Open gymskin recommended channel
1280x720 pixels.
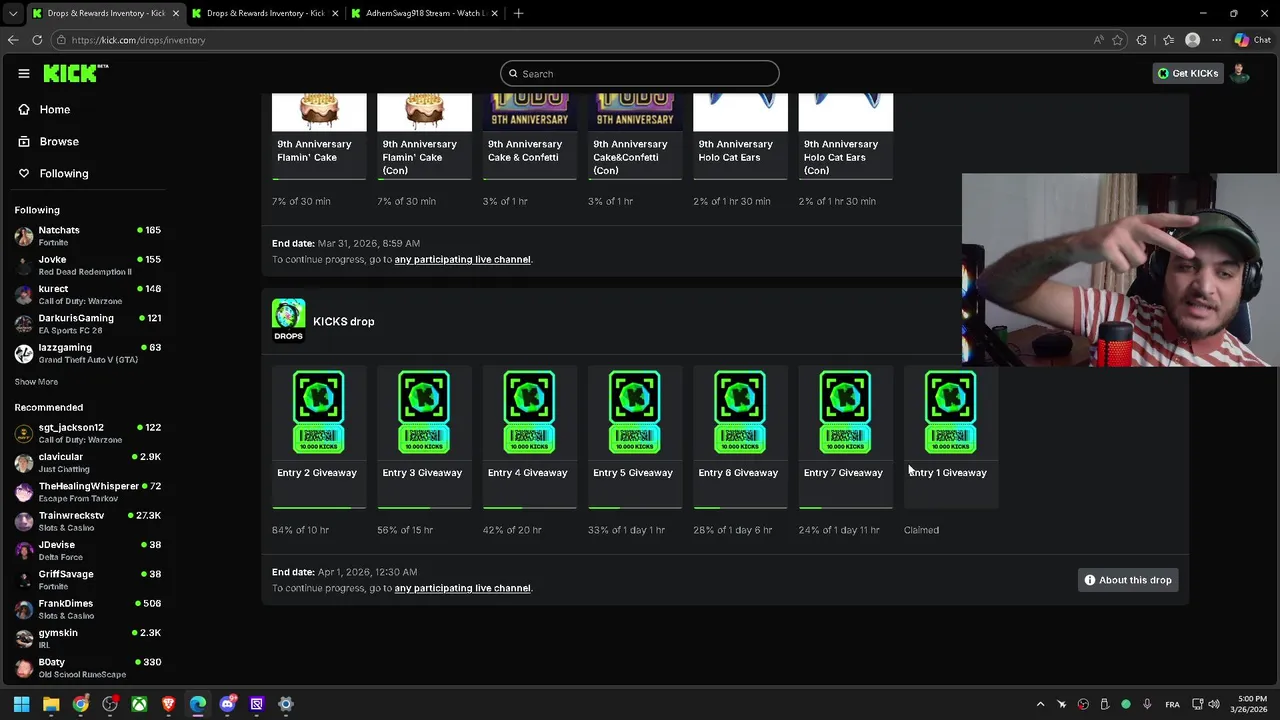pos(88,638)
